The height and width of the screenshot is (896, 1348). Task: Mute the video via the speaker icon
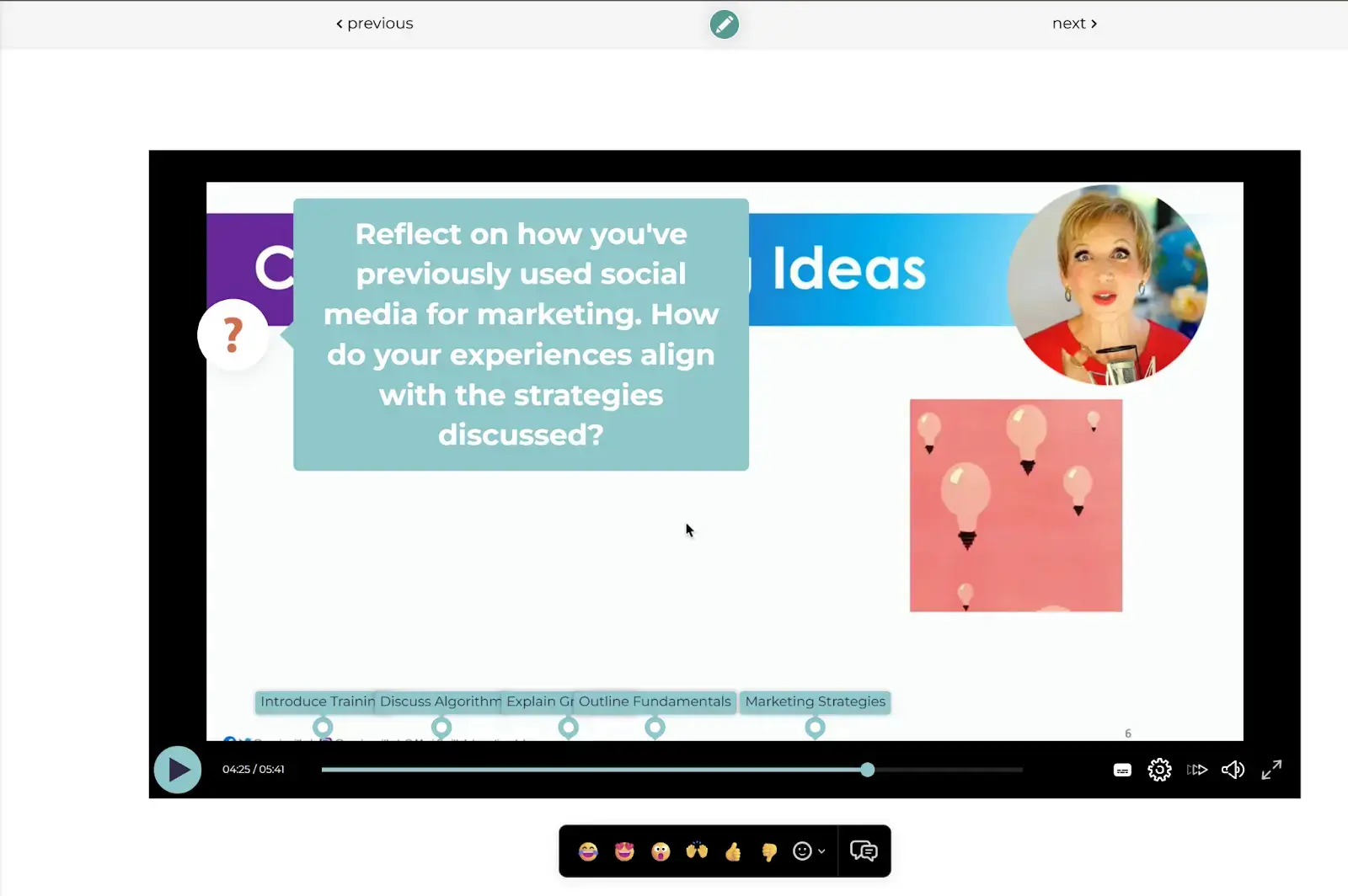[1233, 769]
